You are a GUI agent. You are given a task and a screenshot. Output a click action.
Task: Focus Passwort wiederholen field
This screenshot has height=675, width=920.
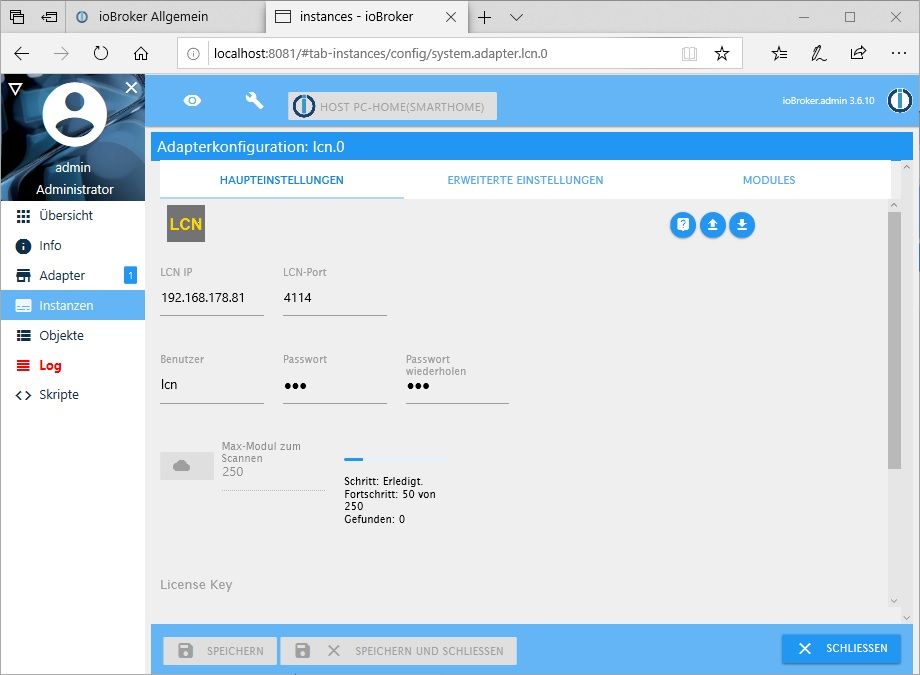click(457, 386)
